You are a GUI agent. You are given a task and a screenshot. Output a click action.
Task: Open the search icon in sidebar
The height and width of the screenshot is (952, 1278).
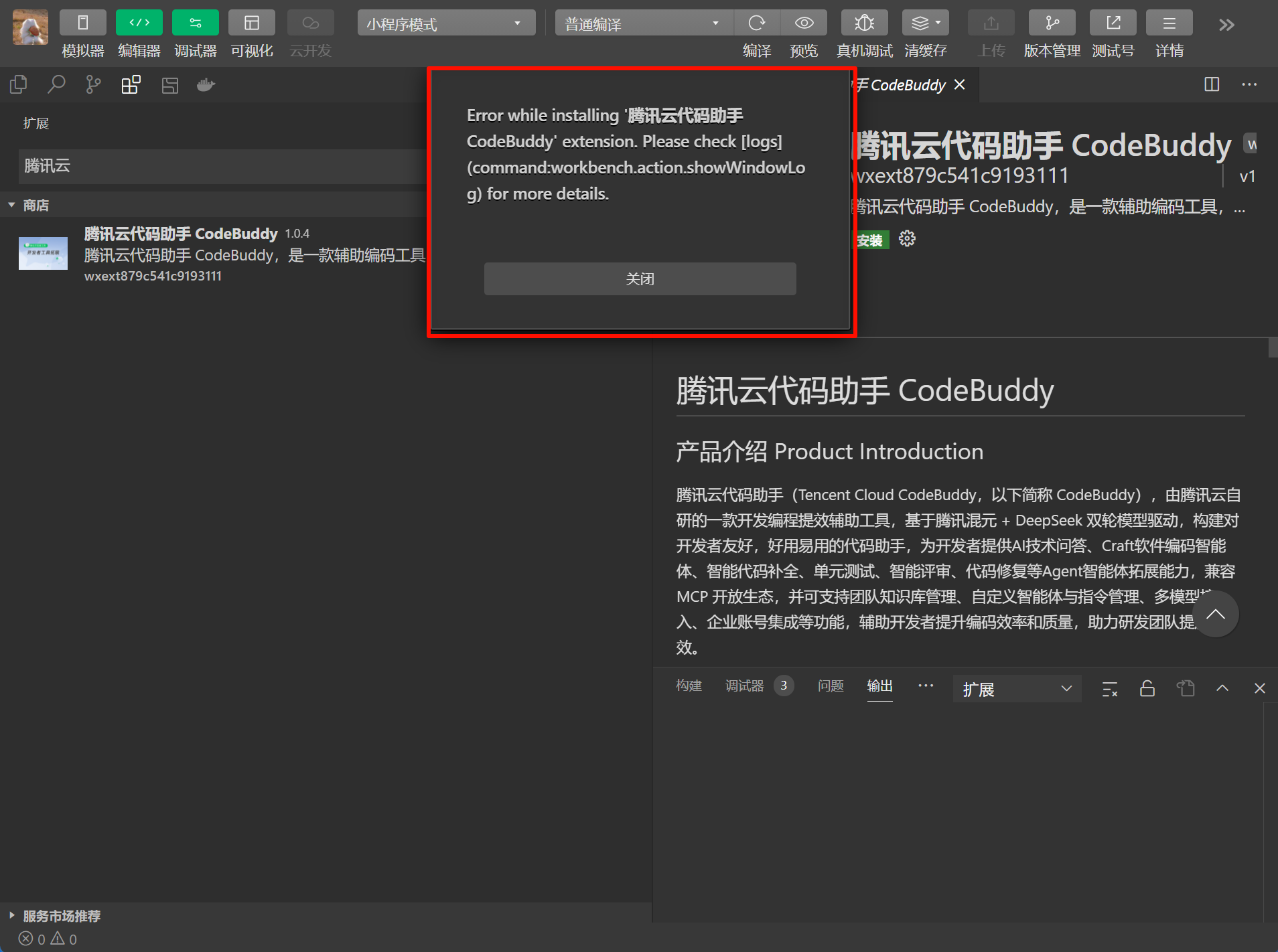coord(56,85)
